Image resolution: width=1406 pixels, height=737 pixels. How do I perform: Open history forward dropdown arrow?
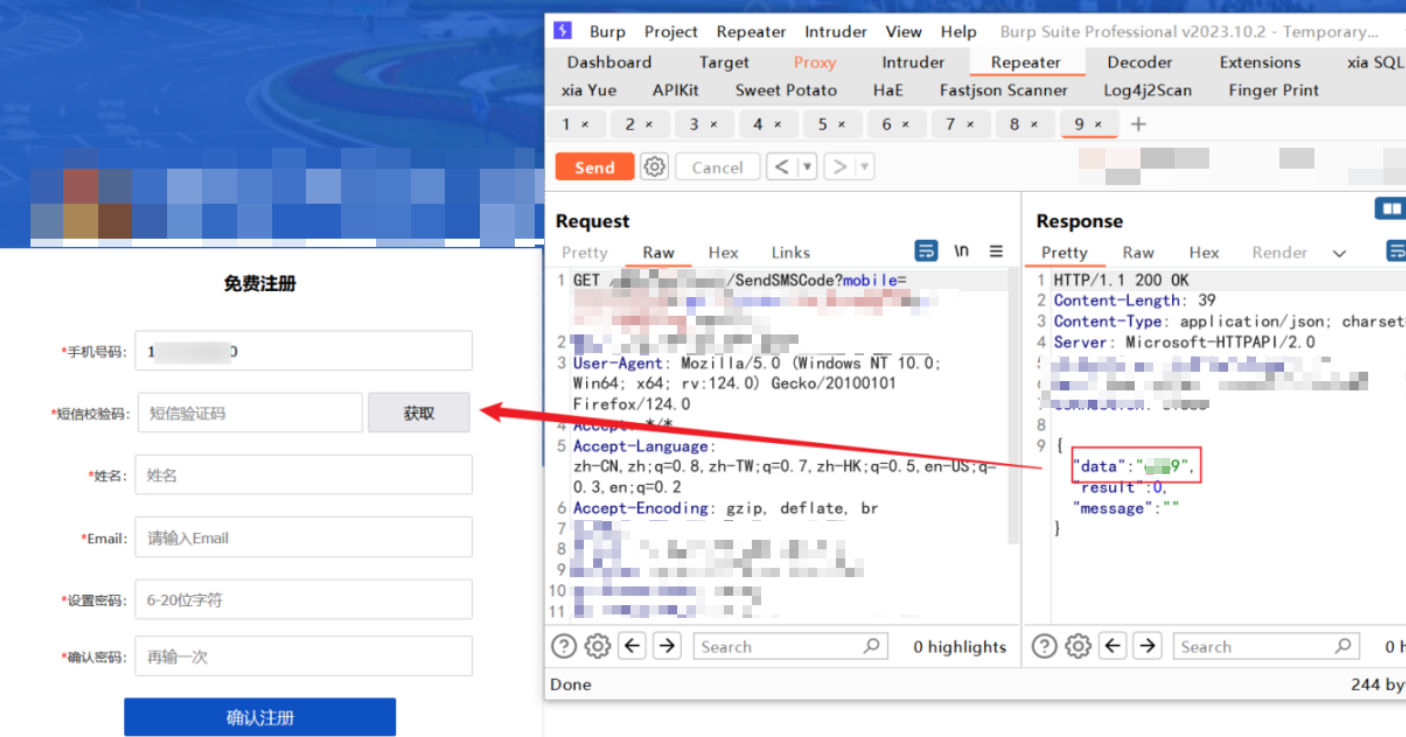864,167
